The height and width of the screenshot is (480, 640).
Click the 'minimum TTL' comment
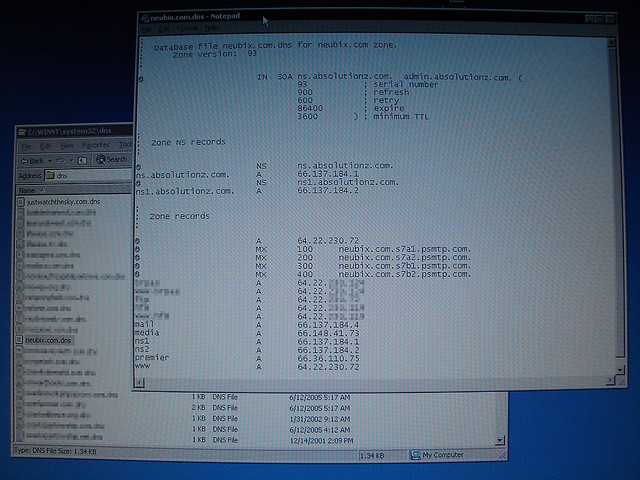[x=401, y=116]
